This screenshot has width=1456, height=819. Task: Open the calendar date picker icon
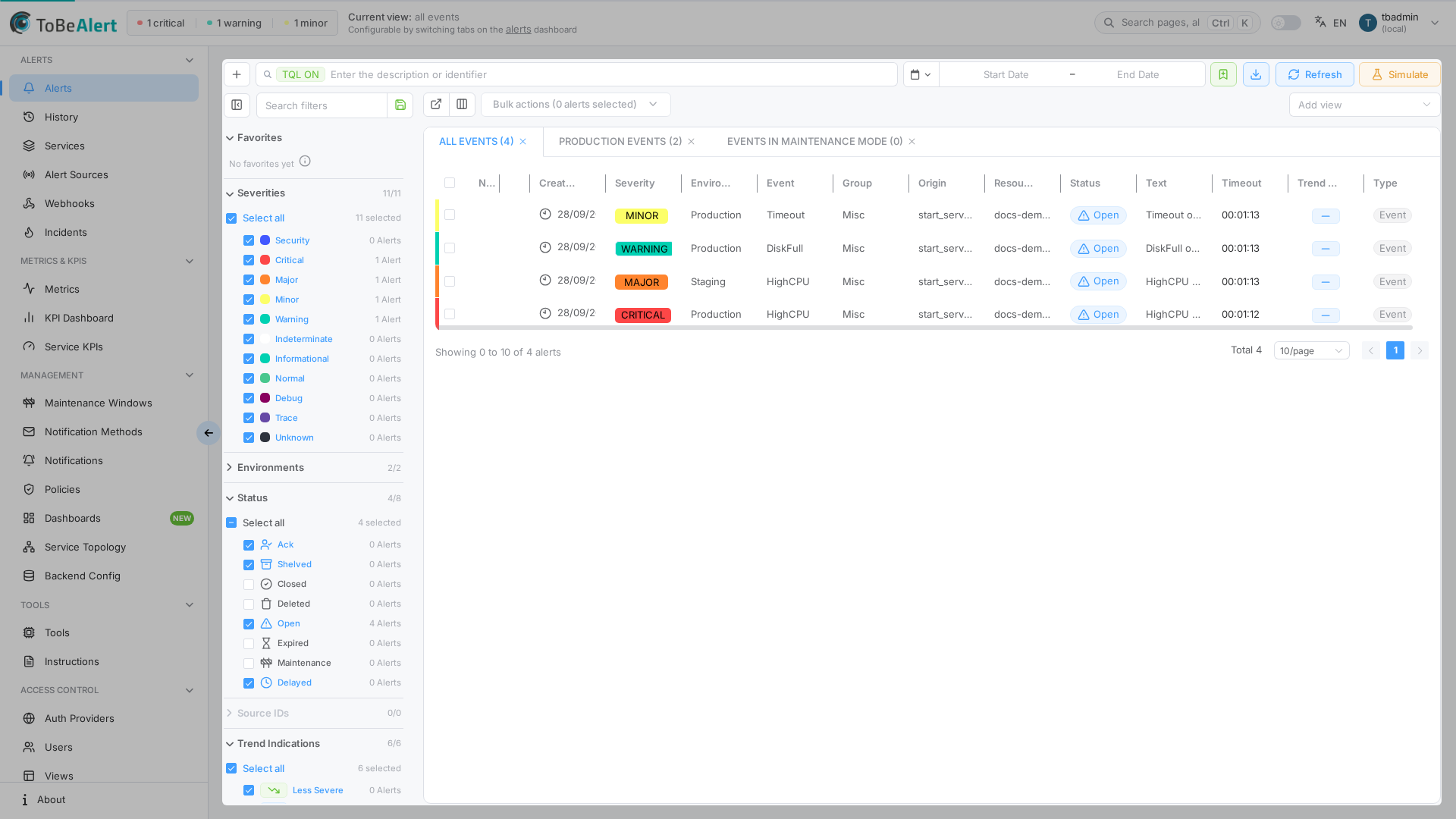coord(921,74)
